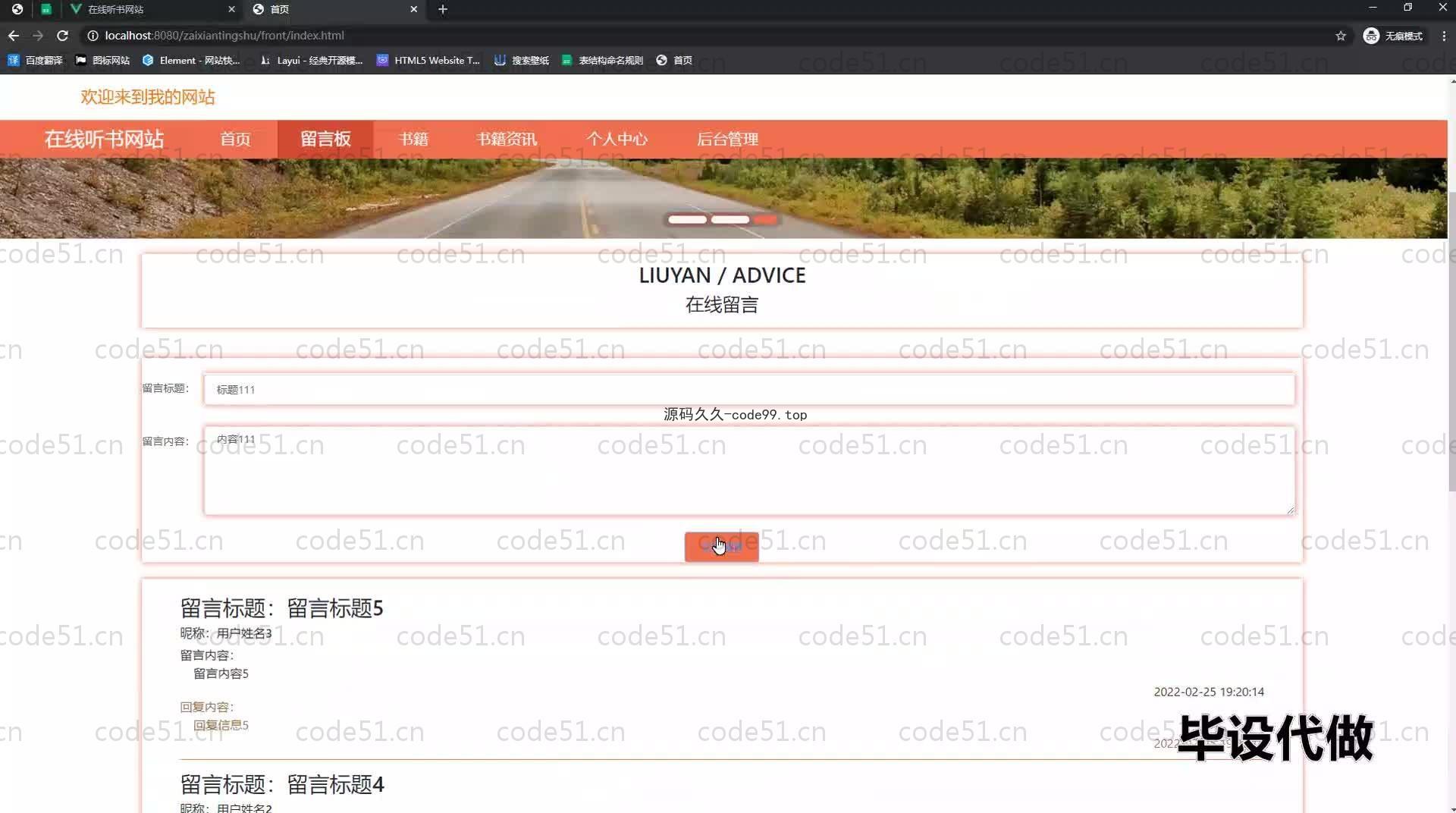This screenshot has width=1456, height=813.
Task: Open the Layui bookmark
Action: pyautogui.click(x=311, y=60)
